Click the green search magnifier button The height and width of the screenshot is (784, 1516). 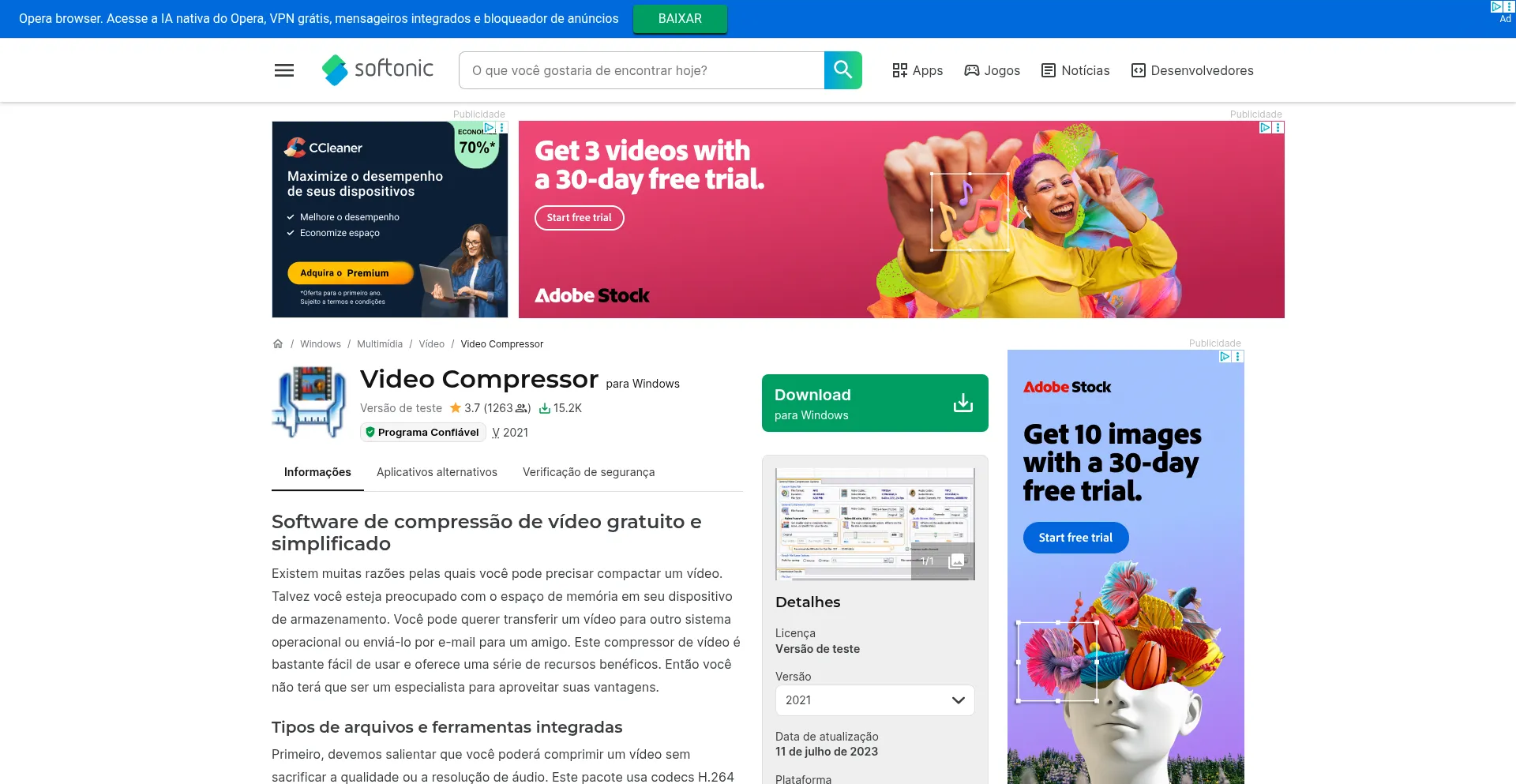[x=842, y=70]
